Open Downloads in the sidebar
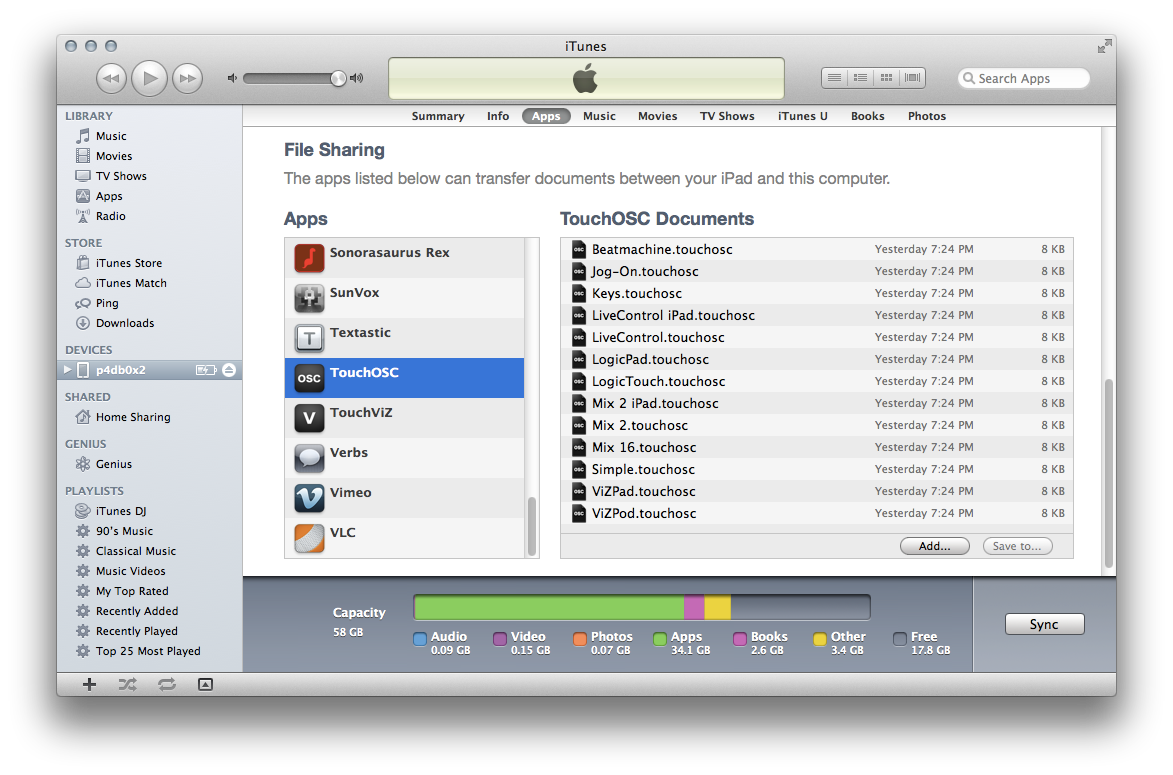This screenshot has height=775, width=1173. point(150,323)
